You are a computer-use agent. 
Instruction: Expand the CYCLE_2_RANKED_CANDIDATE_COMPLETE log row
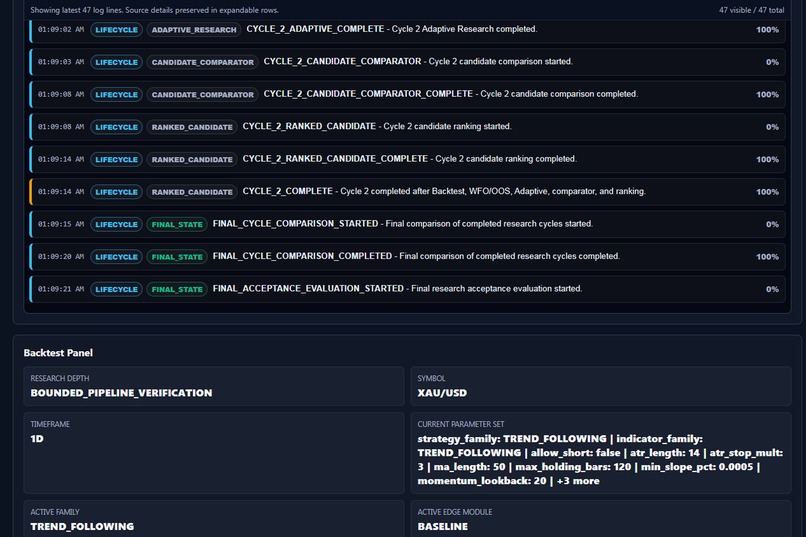pos(408,159)
